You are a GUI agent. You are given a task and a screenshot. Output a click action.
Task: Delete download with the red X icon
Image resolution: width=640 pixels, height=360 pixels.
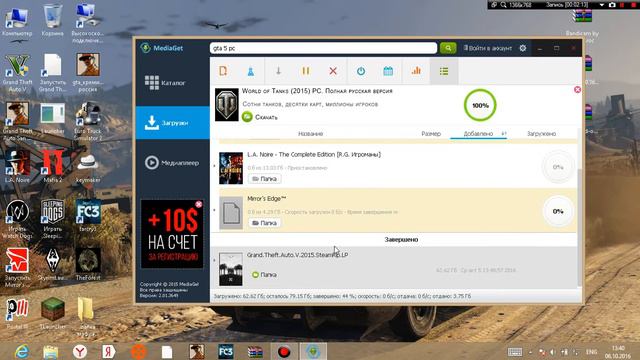(333, 71)
